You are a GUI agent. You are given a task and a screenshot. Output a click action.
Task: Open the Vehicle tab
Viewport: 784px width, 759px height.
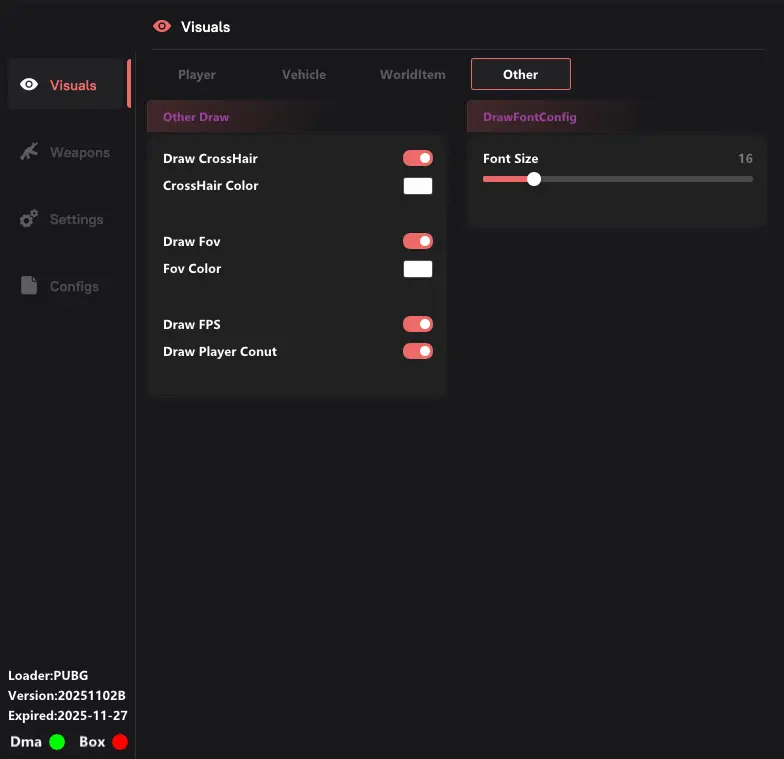304,75
